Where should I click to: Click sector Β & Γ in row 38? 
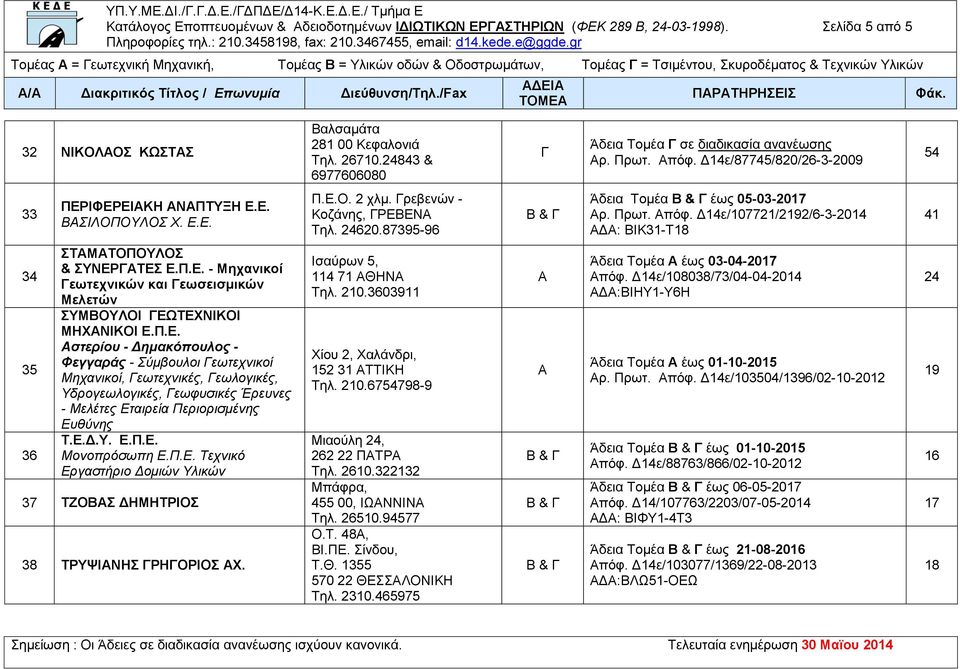[543, 565]
